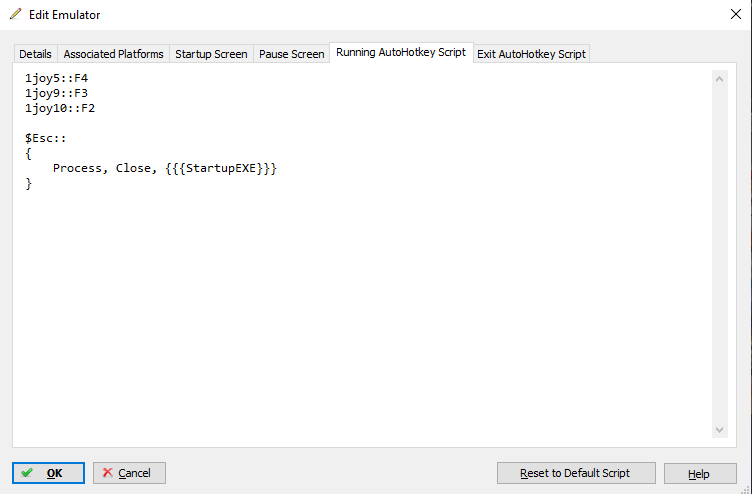Click the pencil icon in title bar
Image resolution: width=752 pixels, height=494 pixels.
tap(15, 14)
